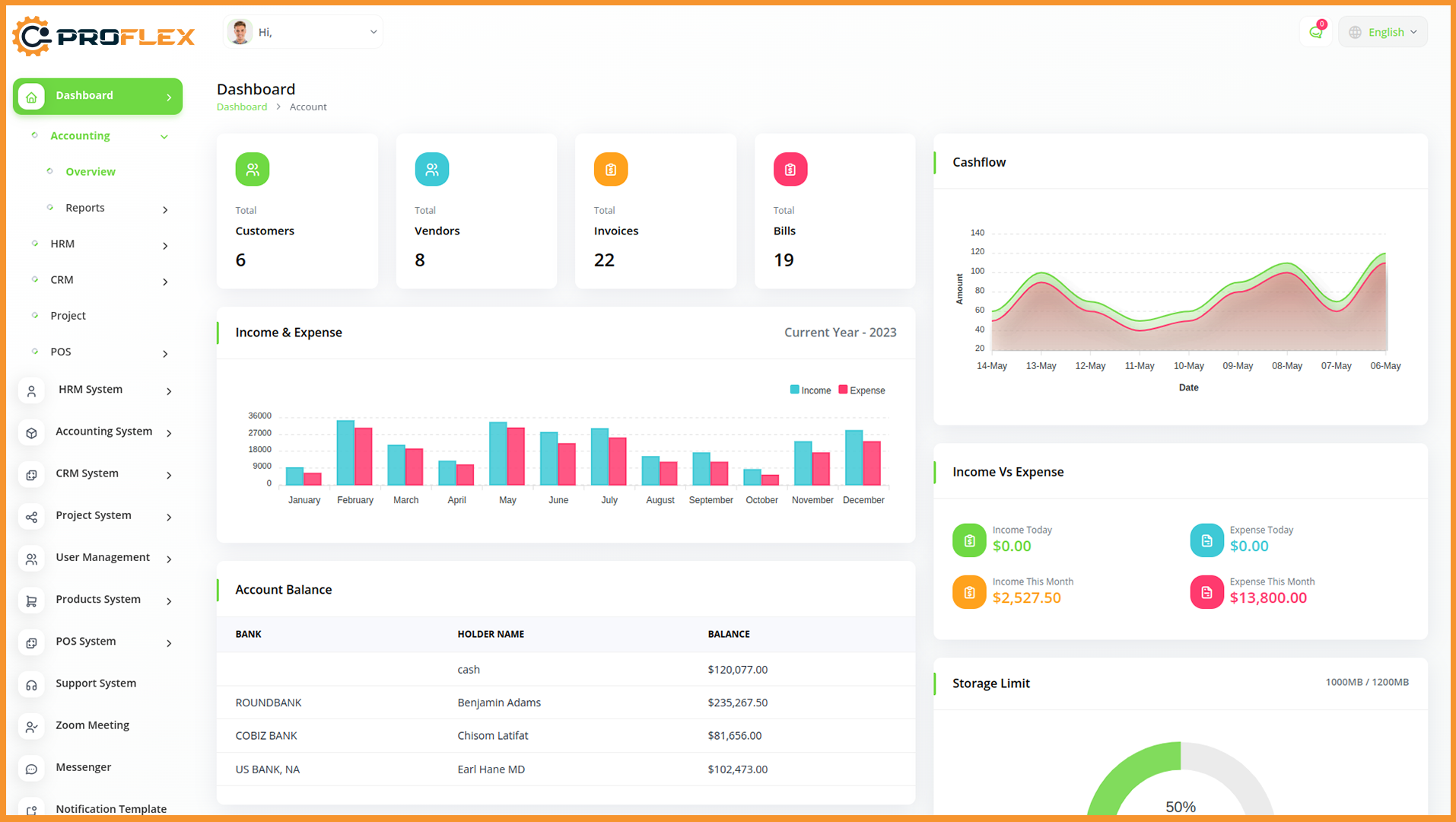The image size is (1456, 822).
Task: Click the Accounting System cube icon
Action: [31, 433]
